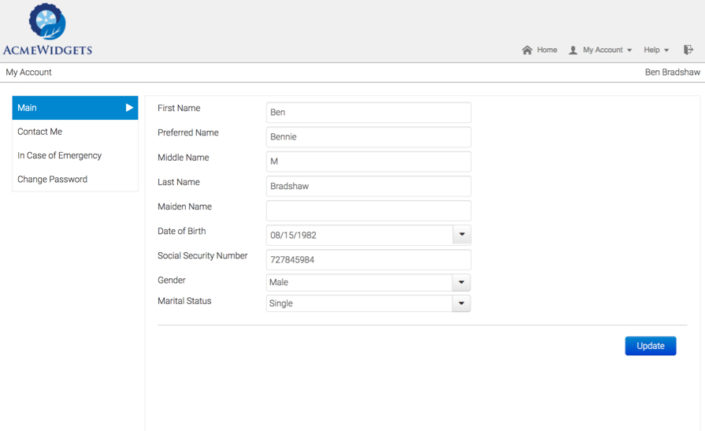The image size is (705, 431).
Task: Expand the Help menu
Action: click(656, 50)
